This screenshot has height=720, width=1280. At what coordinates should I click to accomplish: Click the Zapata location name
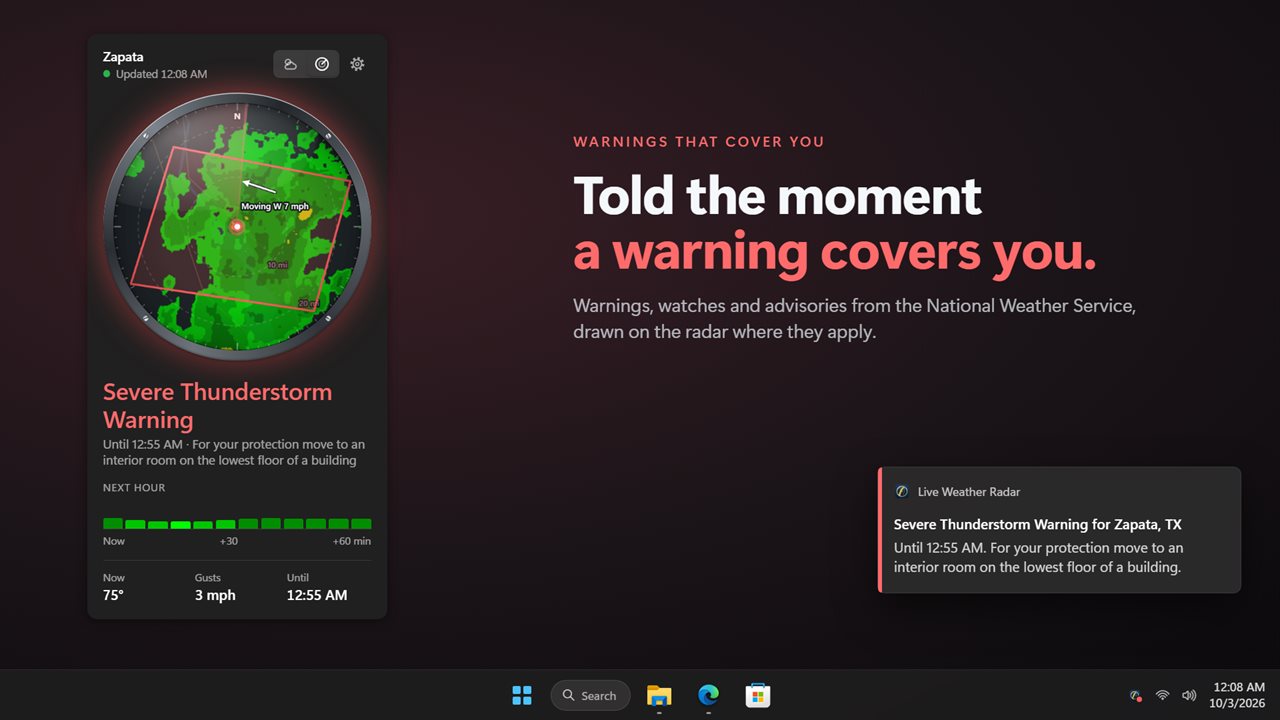coord(123,57)
